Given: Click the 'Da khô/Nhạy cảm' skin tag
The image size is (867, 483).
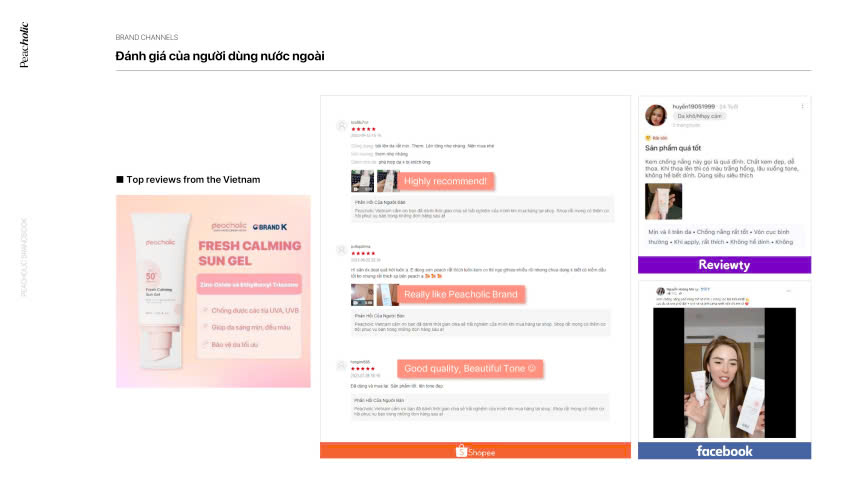Looking at the screenshot, I should [x=699, y=116].
